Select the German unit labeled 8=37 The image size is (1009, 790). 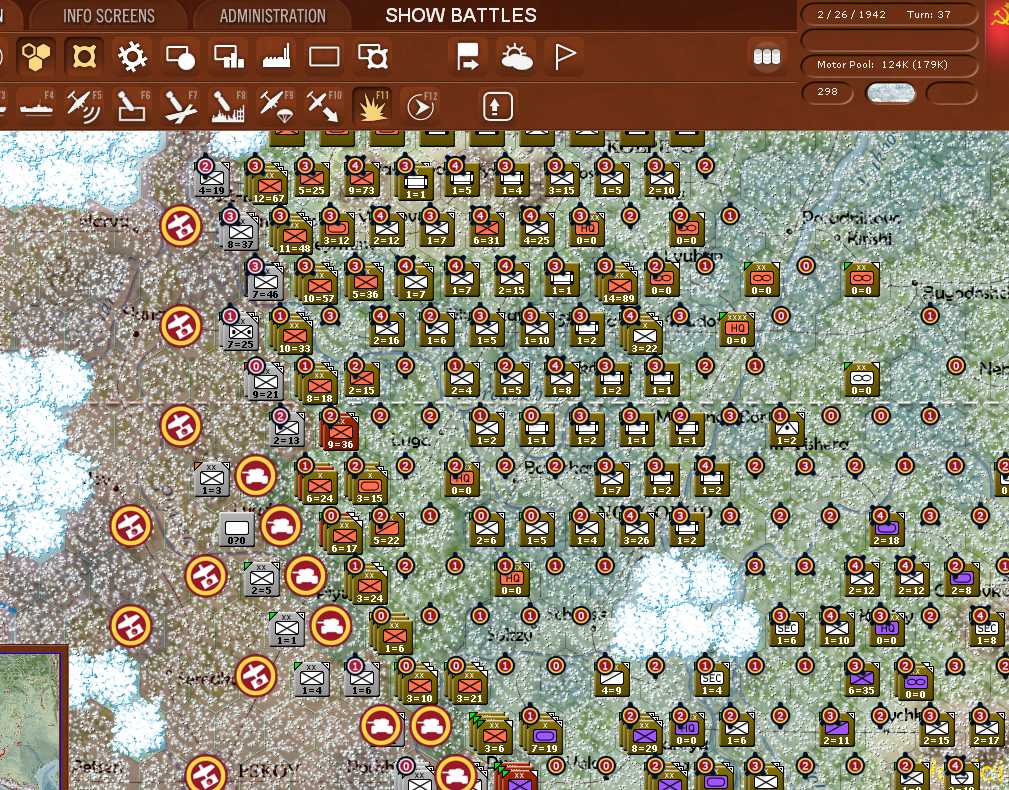239,232
